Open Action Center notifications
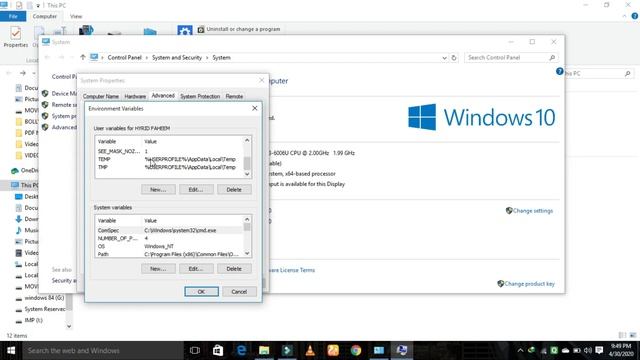This screenshot has width=640, height=360. pyautogui.click(x=599, y=351)
